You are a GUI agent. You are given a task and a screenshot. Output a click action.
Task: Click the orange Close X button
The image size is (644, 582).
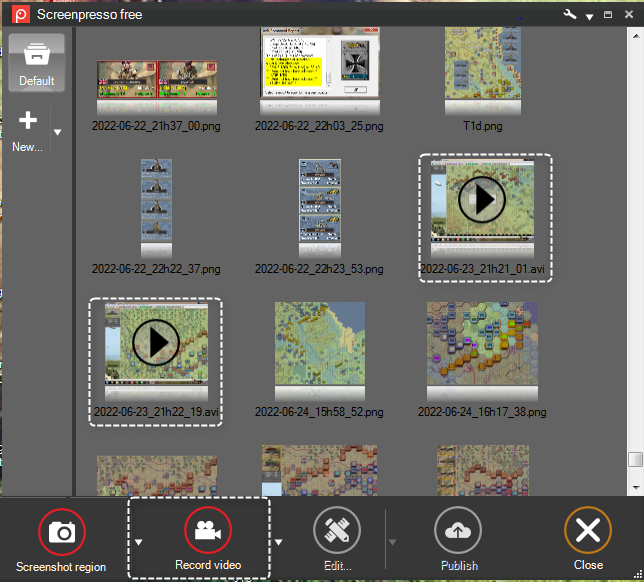[x=588, y=530]
